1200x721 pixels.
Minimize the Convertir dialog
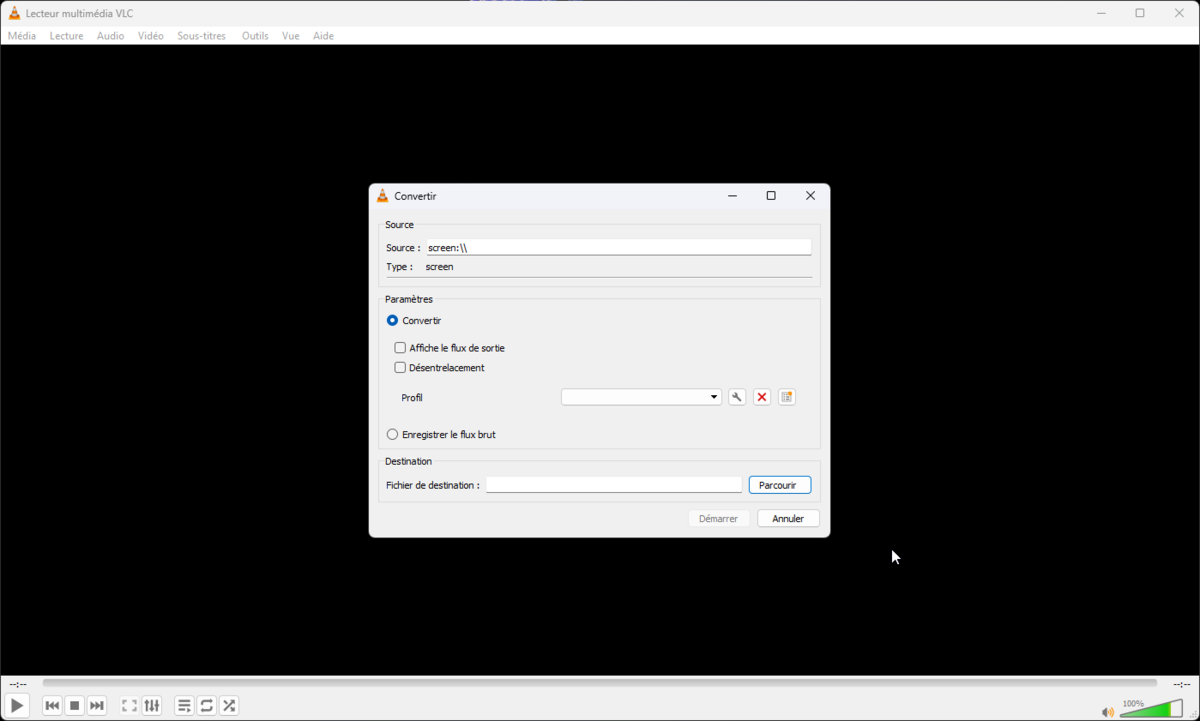(x=733, y=196)
